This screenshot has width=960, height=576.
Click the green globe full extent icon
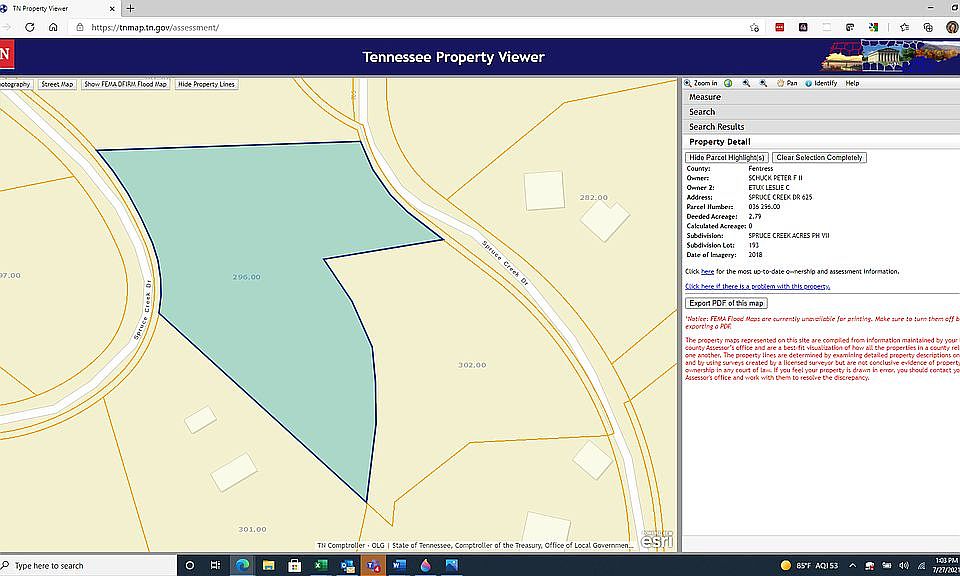[x=728, y=83]
